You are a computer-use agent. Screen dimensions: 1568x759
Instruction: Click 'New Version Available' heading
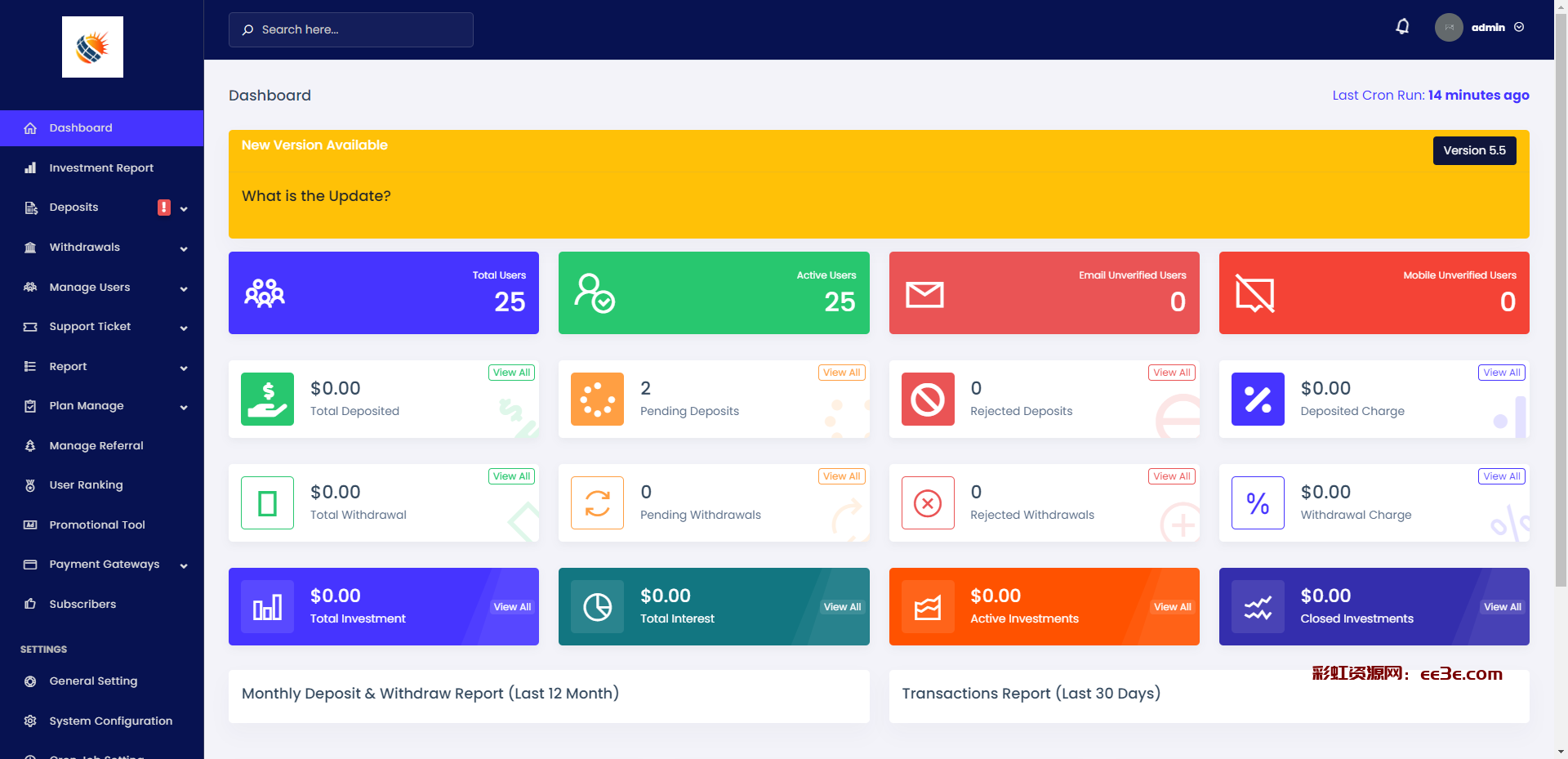coord(314,145)
